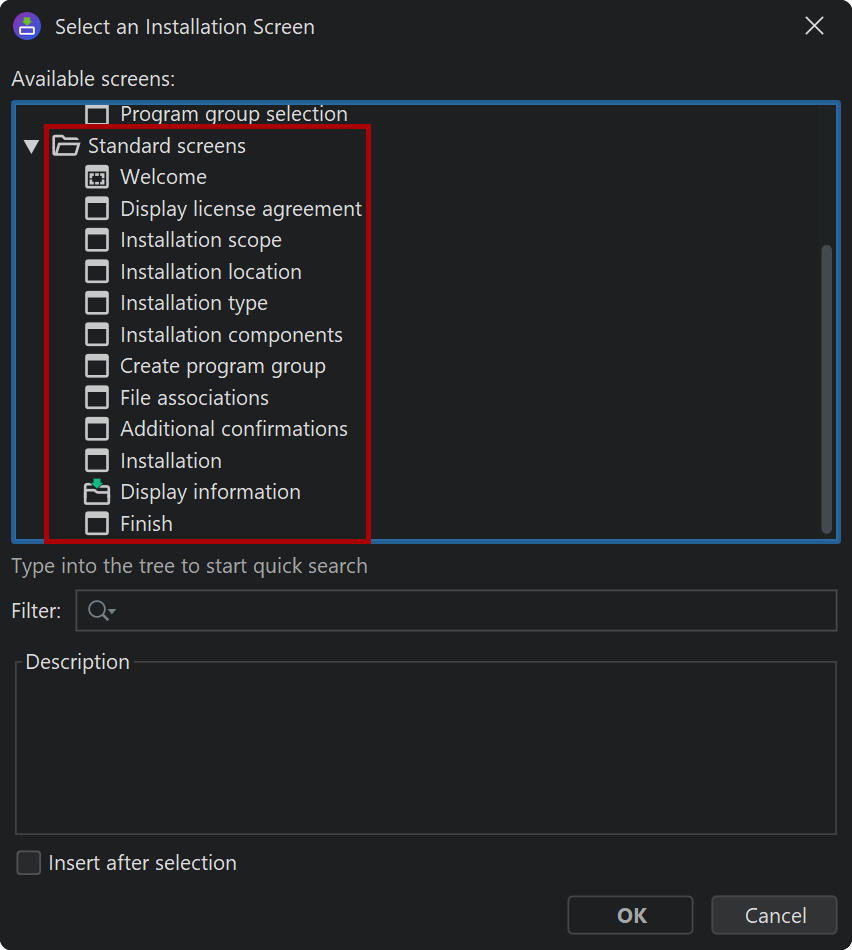The height and width of the screenshot is (950, 852).
Task: Click the Welcome screen icon
Action: tap(97, 178)
